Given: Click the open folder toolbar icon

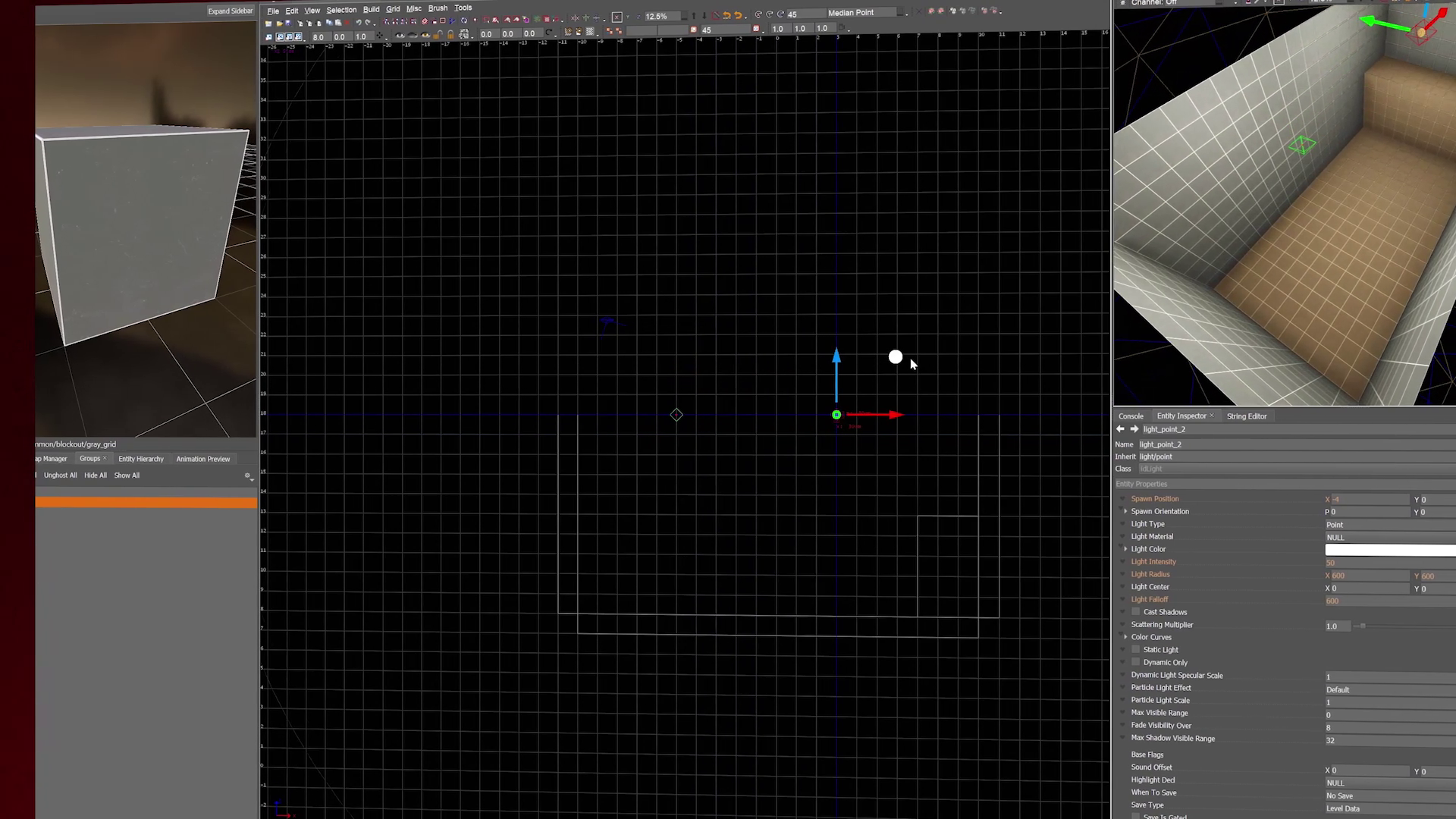Looking at the screenshot, I should tap(280, 24).
